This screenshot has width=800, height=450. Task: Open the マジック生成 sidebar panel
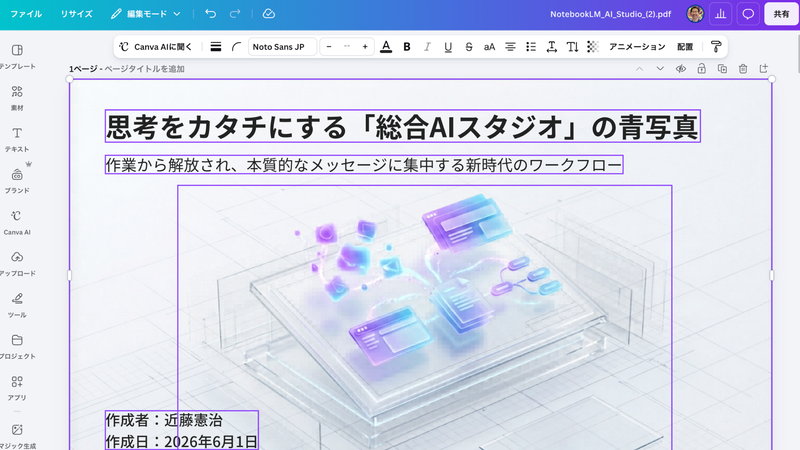coord(17,436)
